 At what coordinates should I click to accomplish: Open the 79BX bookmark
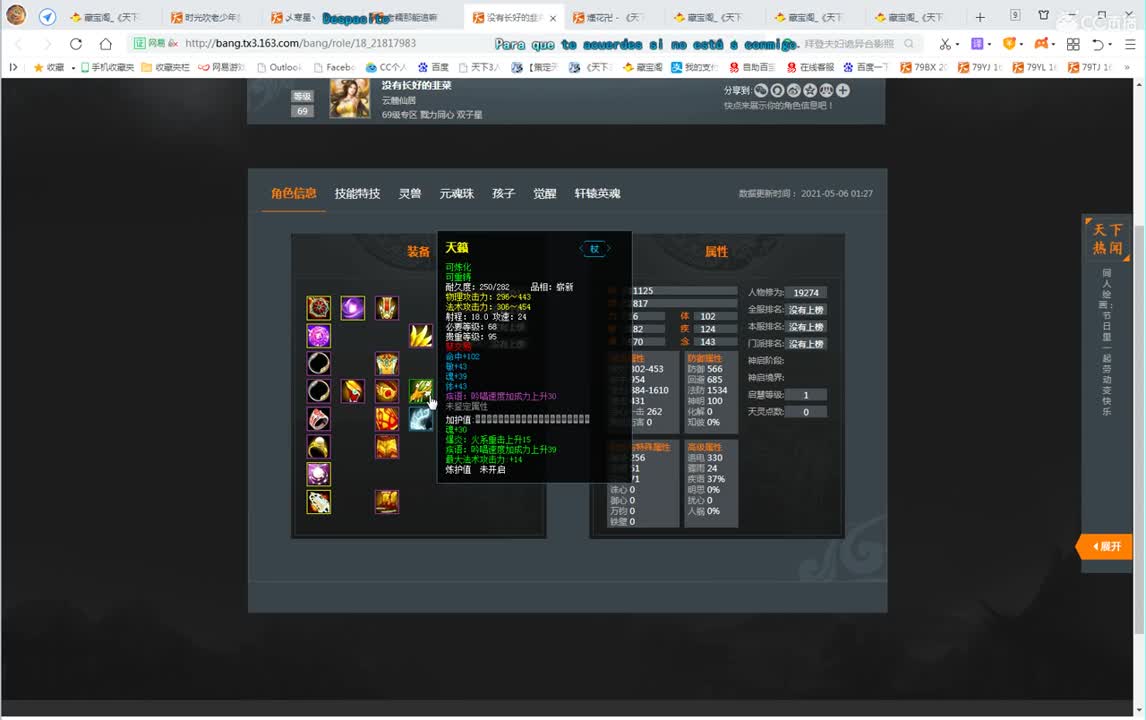(923, 67)
